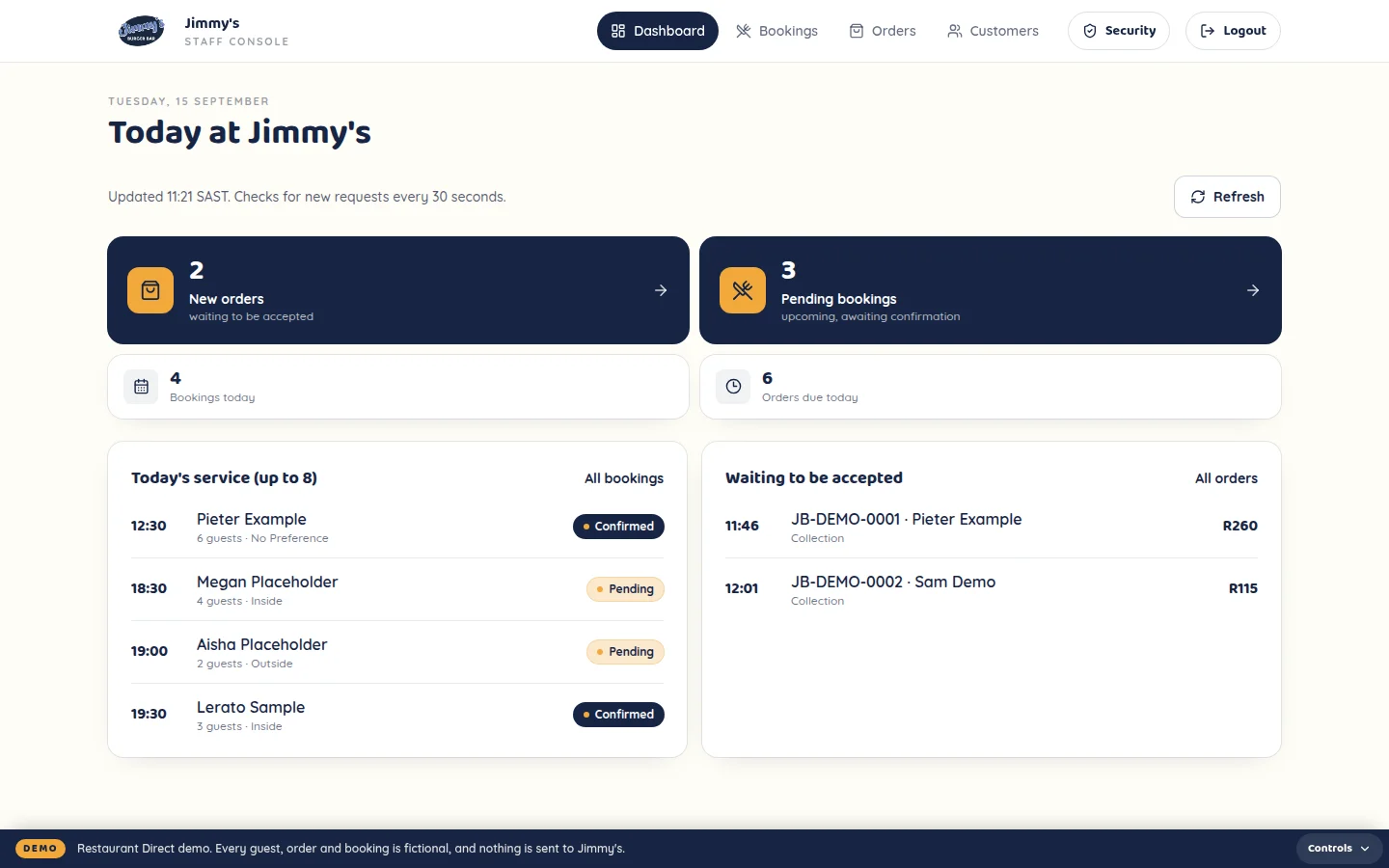Click the Today's service (up to 8) heading
Viewport: 1389px width, 868px height.
click(224, 477)
